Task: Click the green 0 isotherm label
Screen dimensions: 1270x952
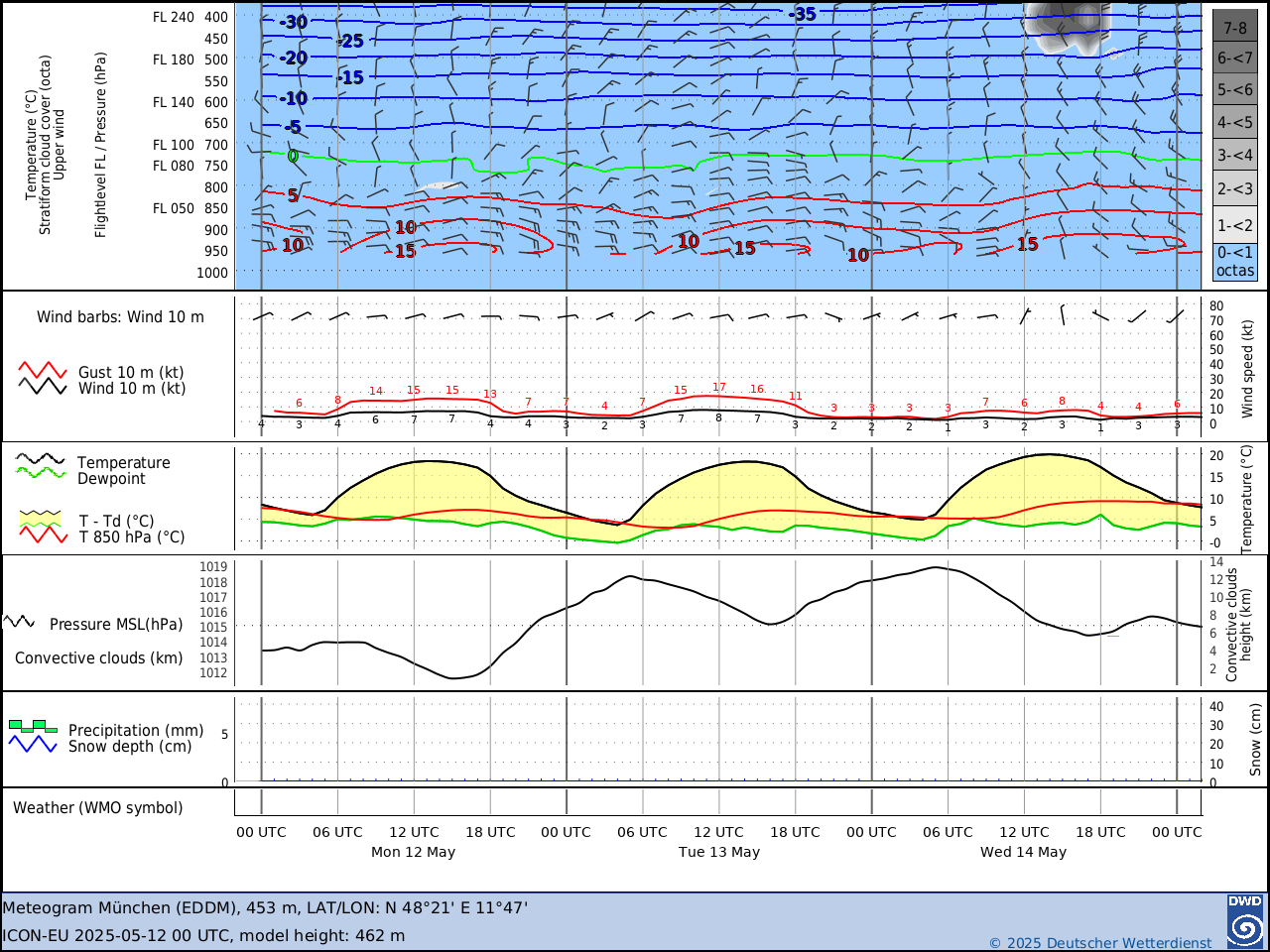Action: pyautogui.click(x=293, y=156)
